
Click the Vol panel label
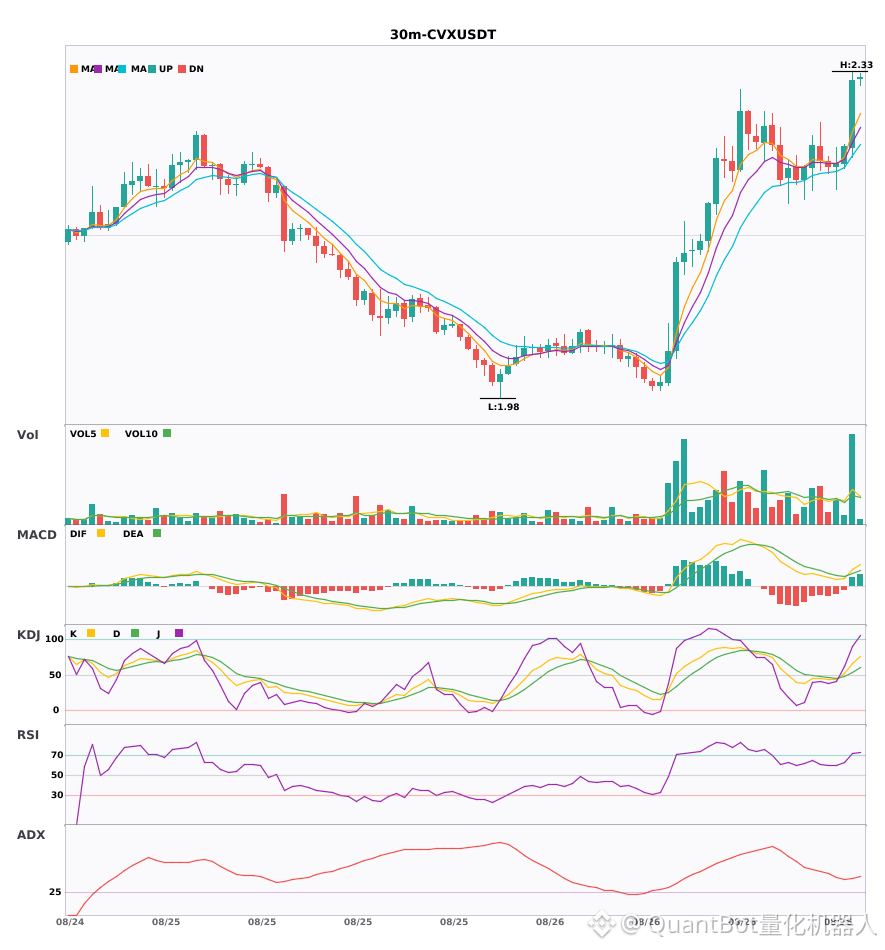point(28,435)
